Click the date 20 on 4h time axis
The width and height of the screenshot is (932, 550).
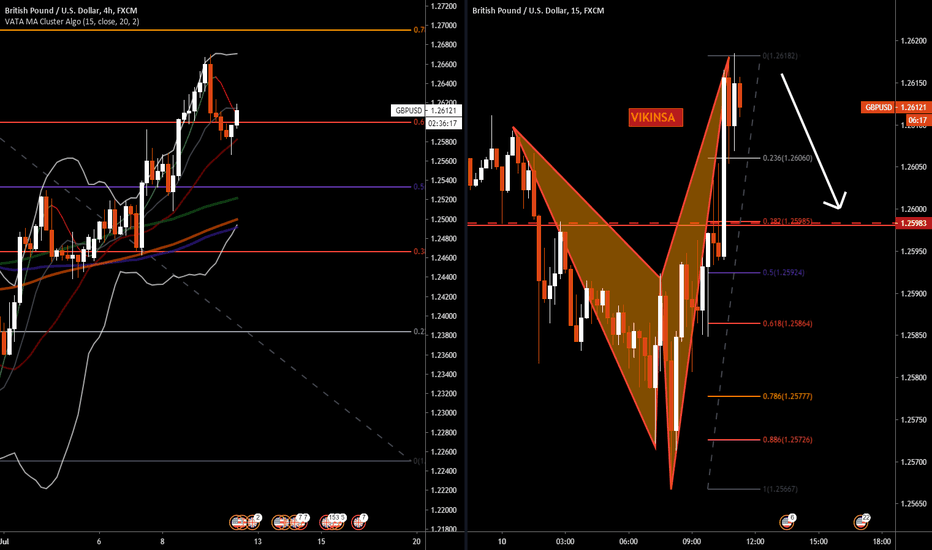coord(417,542)
